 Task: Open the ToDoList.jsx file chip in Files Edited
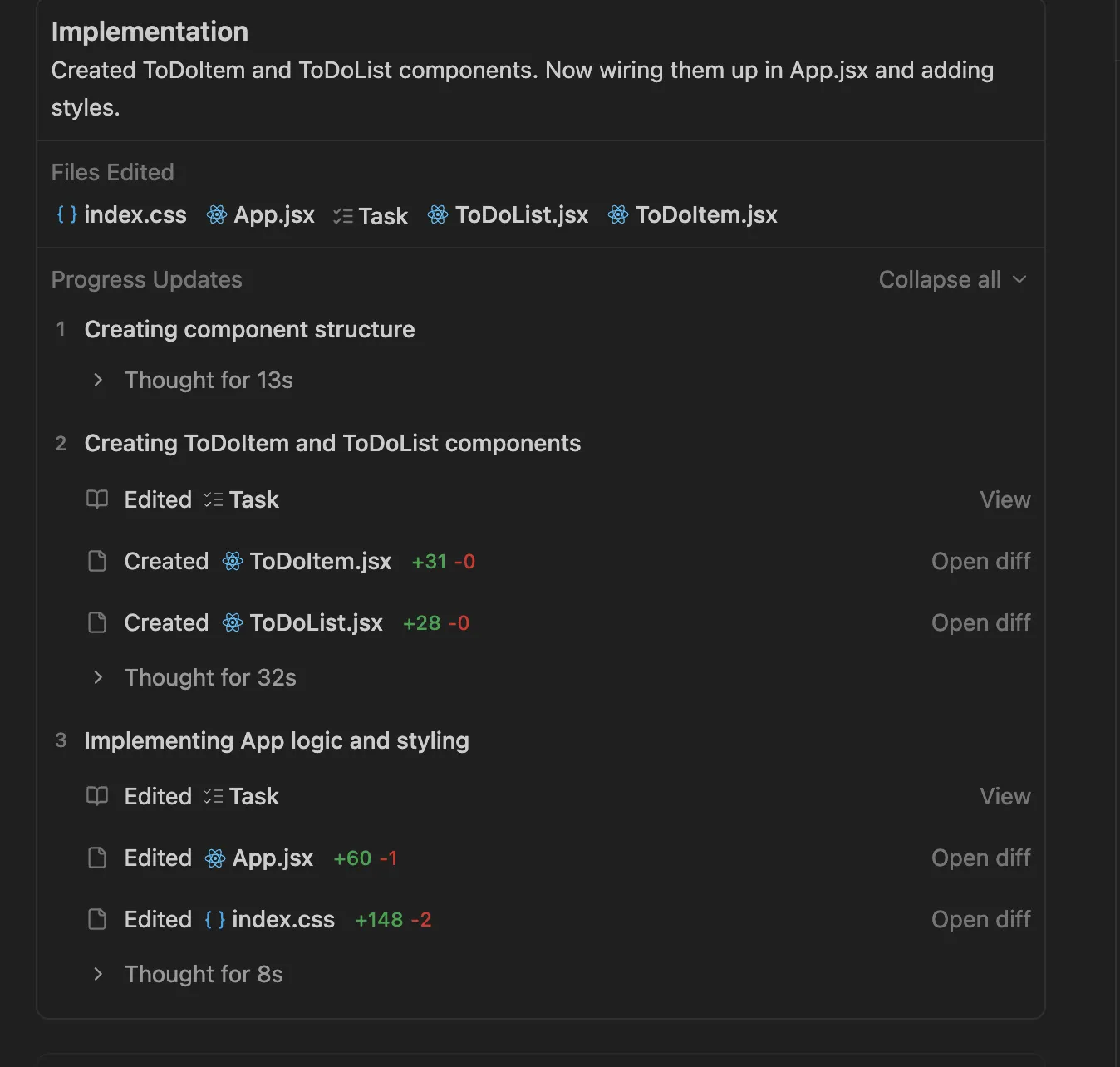(x=521, y=214)
